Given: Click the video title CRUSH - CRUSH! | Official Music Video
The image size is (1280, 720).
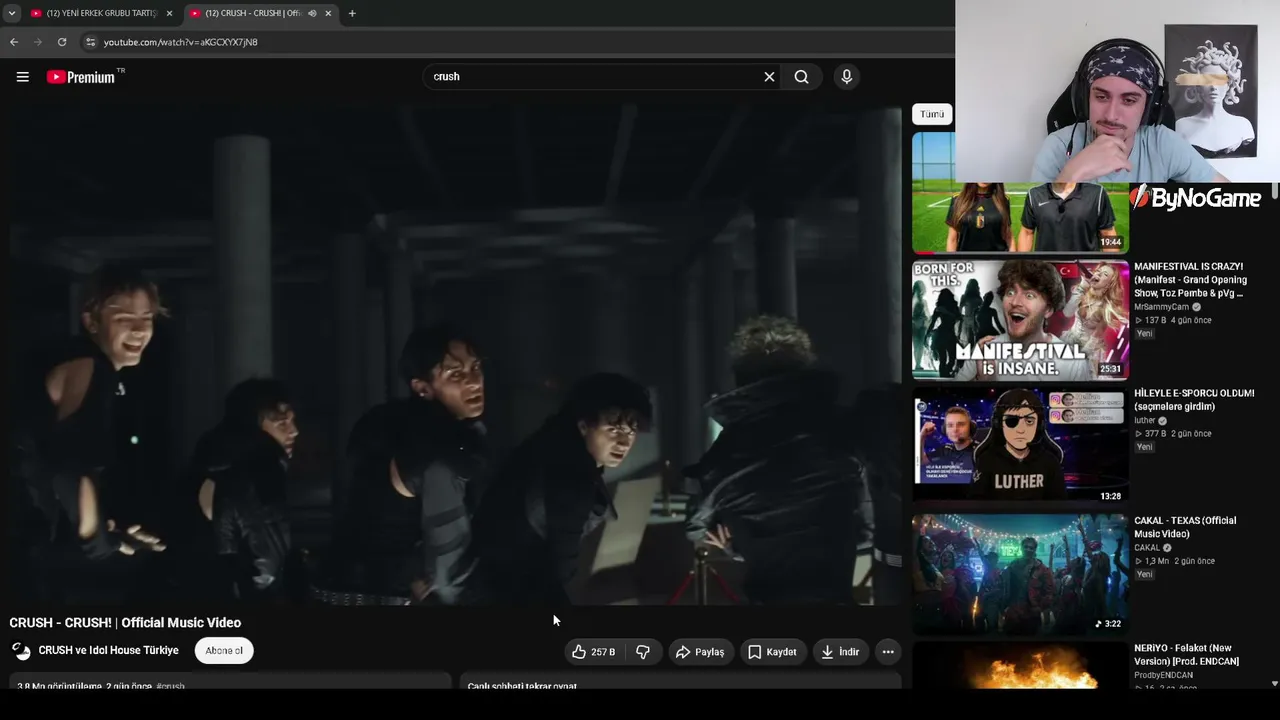Looking at the screenshot, I should click(125, 623).
